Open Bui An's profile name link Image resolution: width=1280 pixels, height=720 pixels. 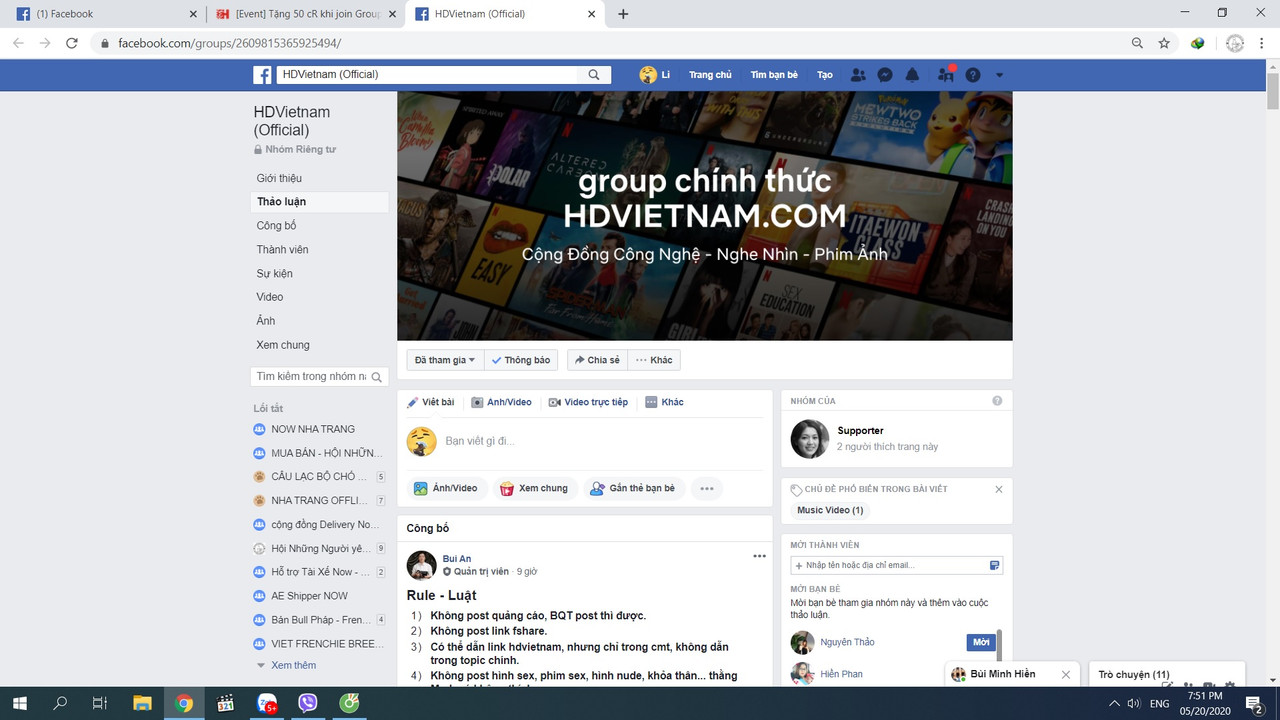click(457, 559)
